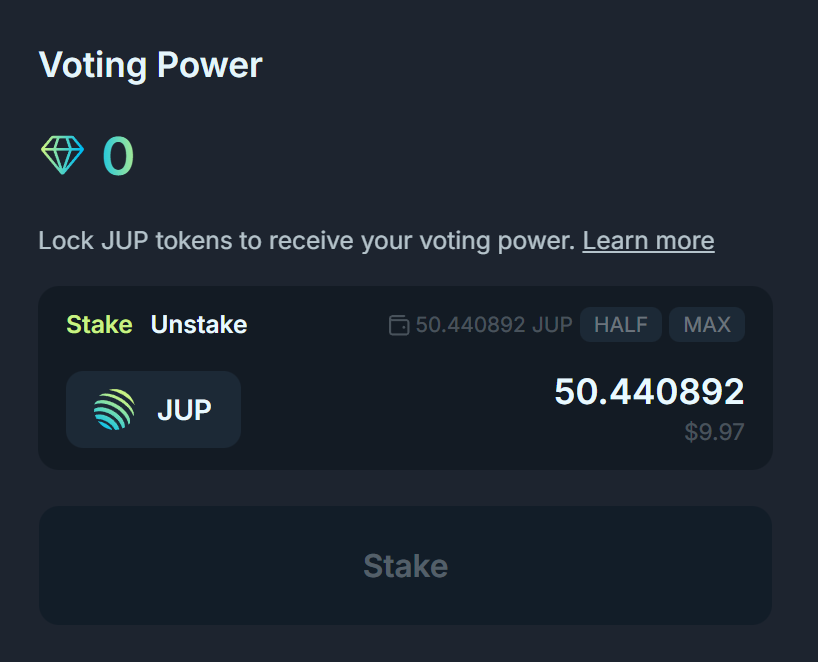Click the voting power value 0
This screenshot has width=818, height=662.
tap(118, 157)
